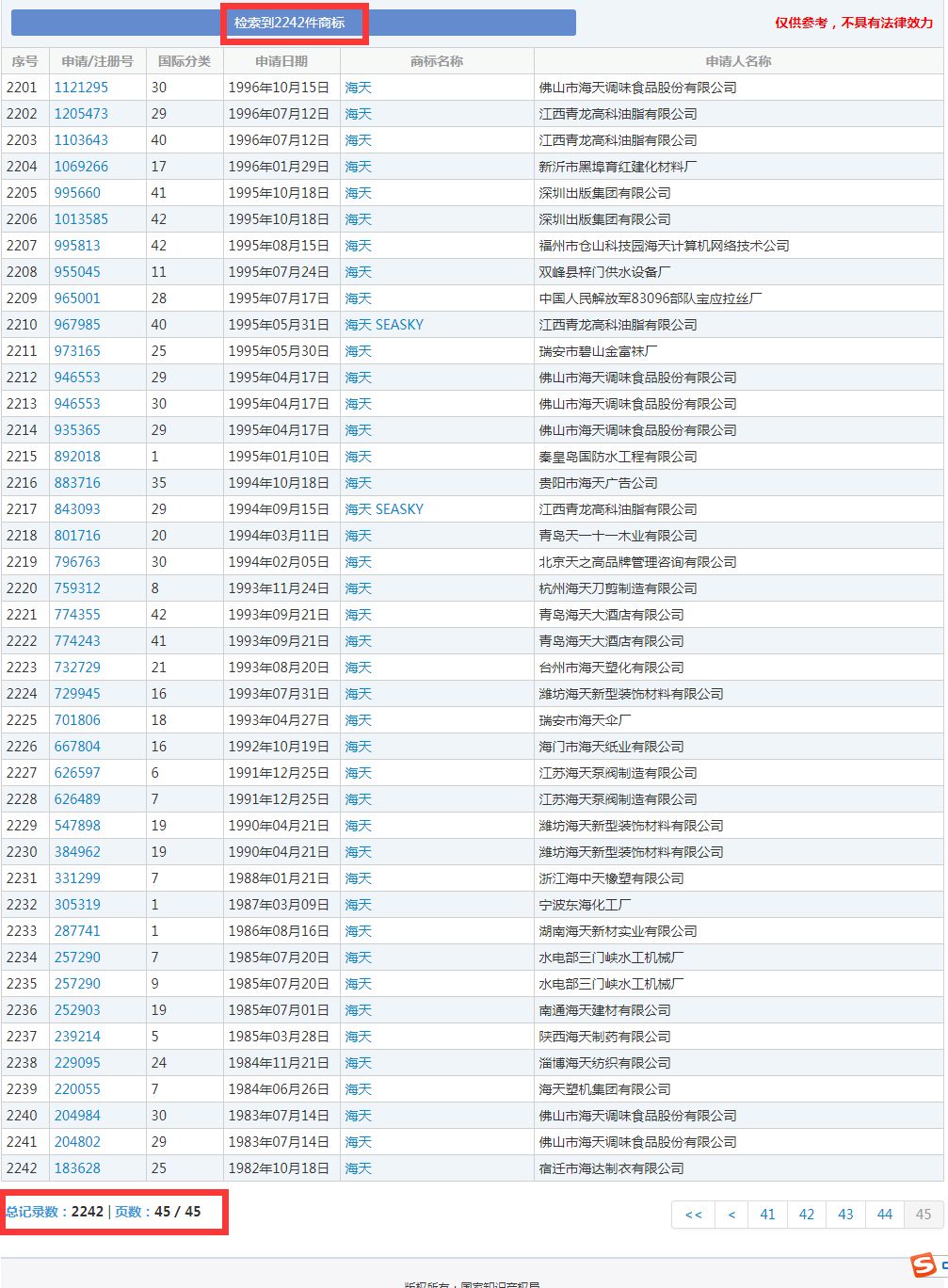948x1288 pixels.
Task: Open registration number 732729
Action: point(77,668)
